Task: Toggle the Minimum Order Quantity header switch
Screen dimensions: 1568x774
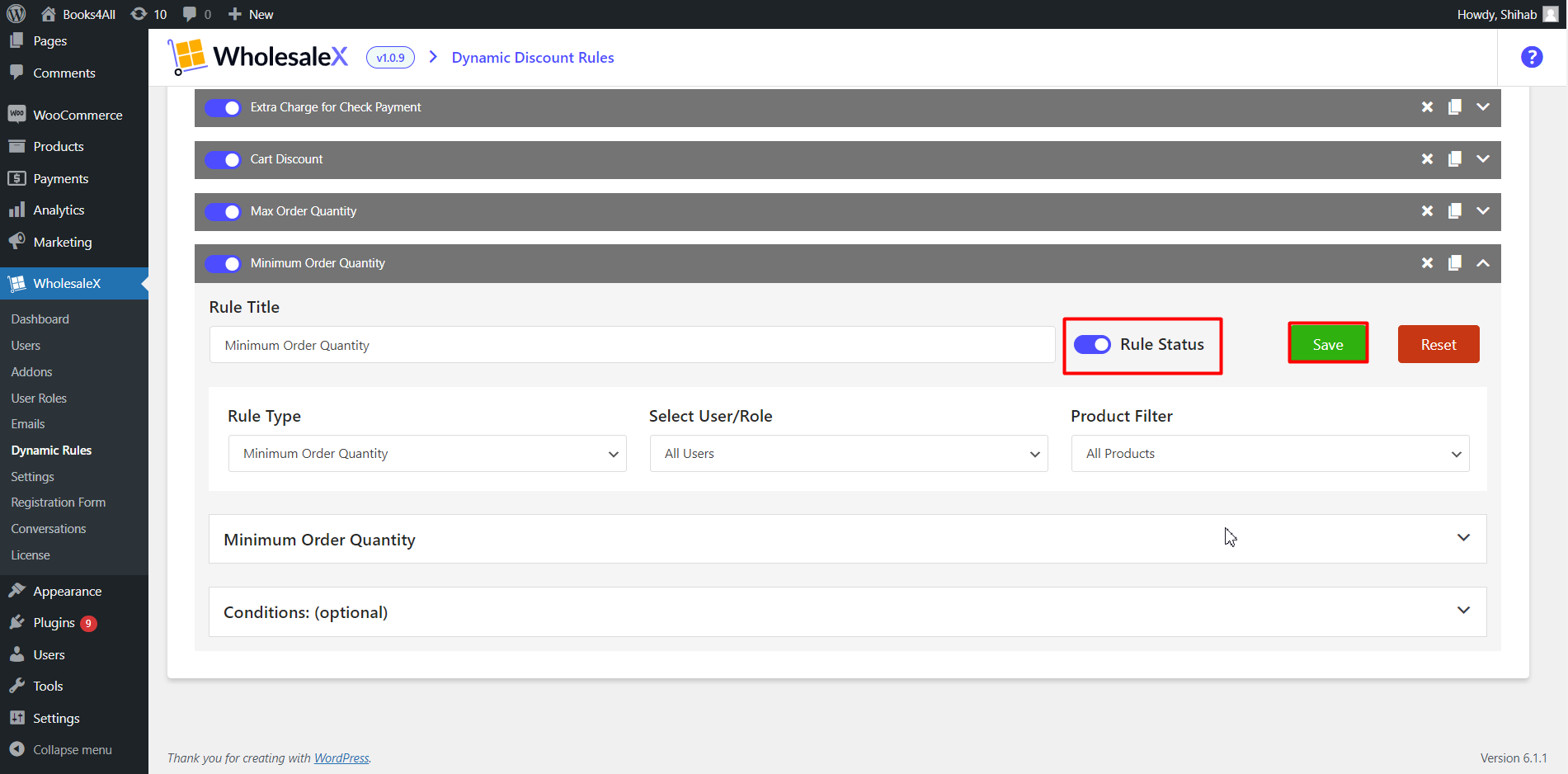Action: point(223,263)
